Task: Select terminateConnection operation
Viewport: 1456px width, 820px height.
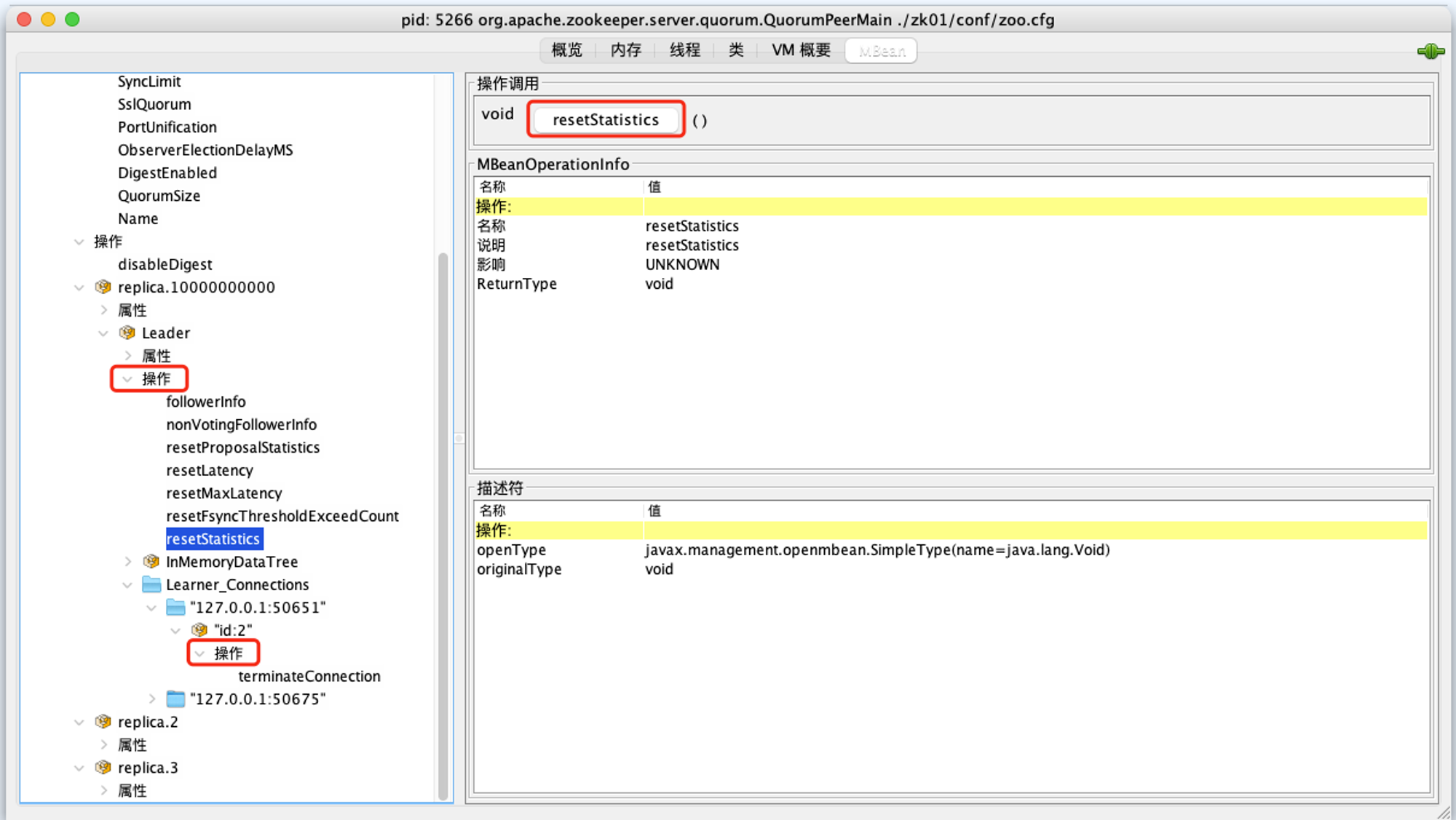Action: [309, 676]
